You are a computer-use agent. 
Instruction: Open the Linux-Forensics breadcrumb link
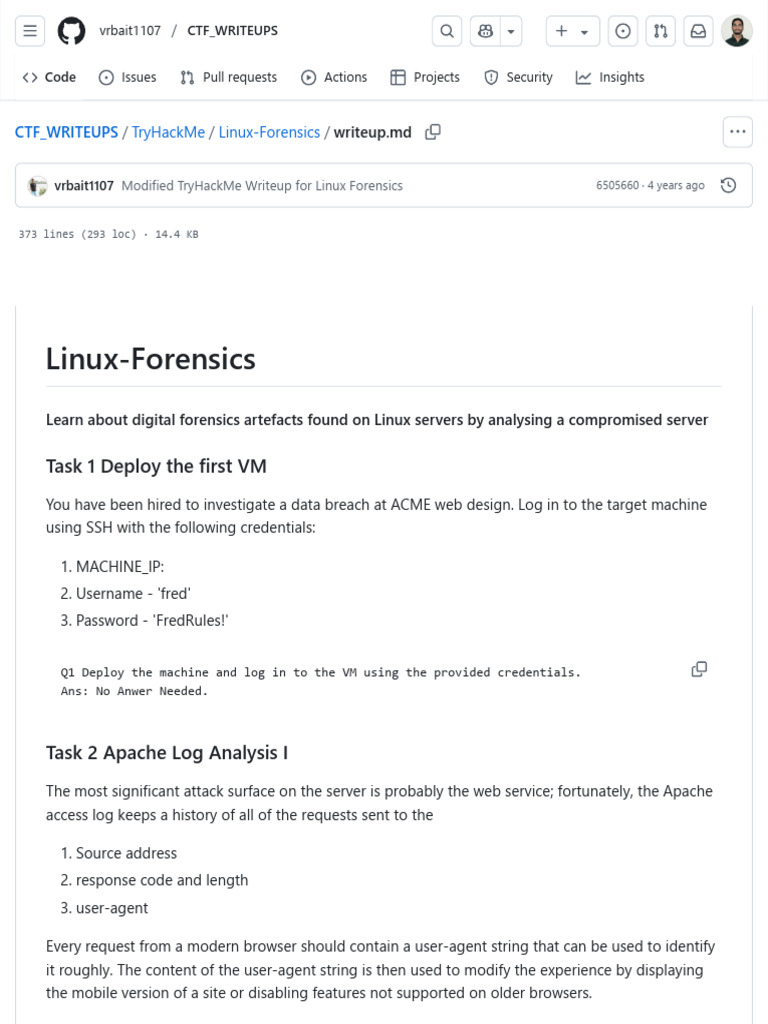click(269, 132)
